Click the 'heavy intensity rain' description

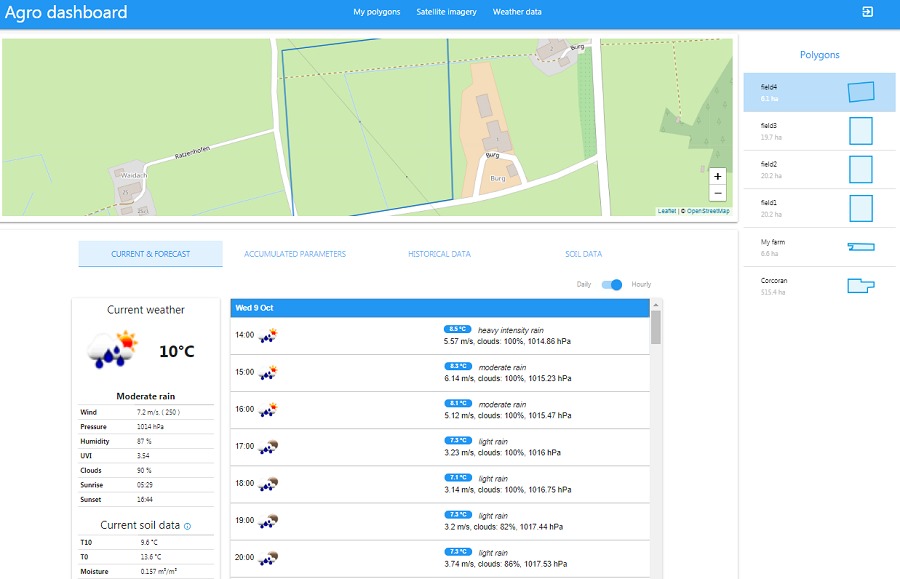tap(511, 331)
